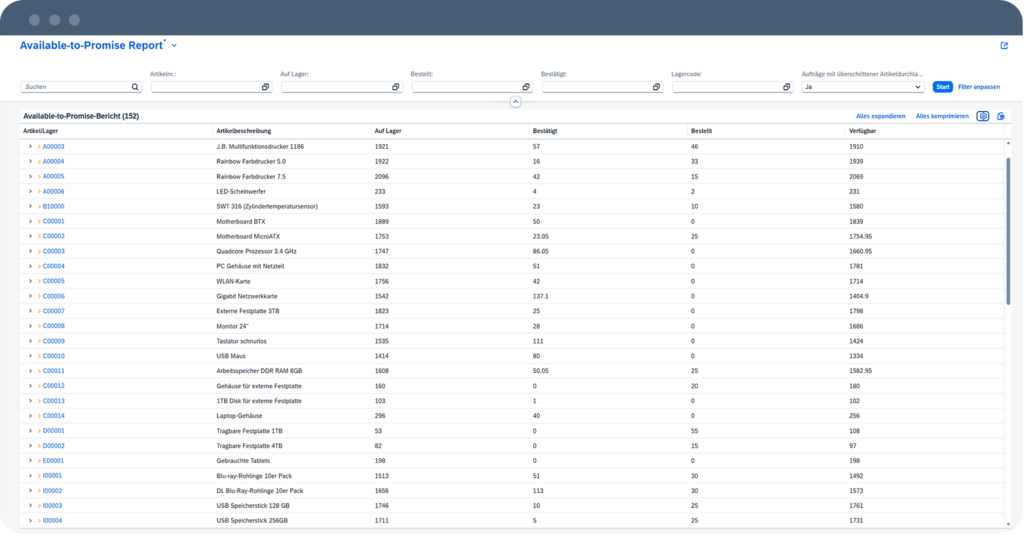The image size is (1024, 539).
Task: Click the scrollbar down arrow
Action: (x=1008, y=524)
